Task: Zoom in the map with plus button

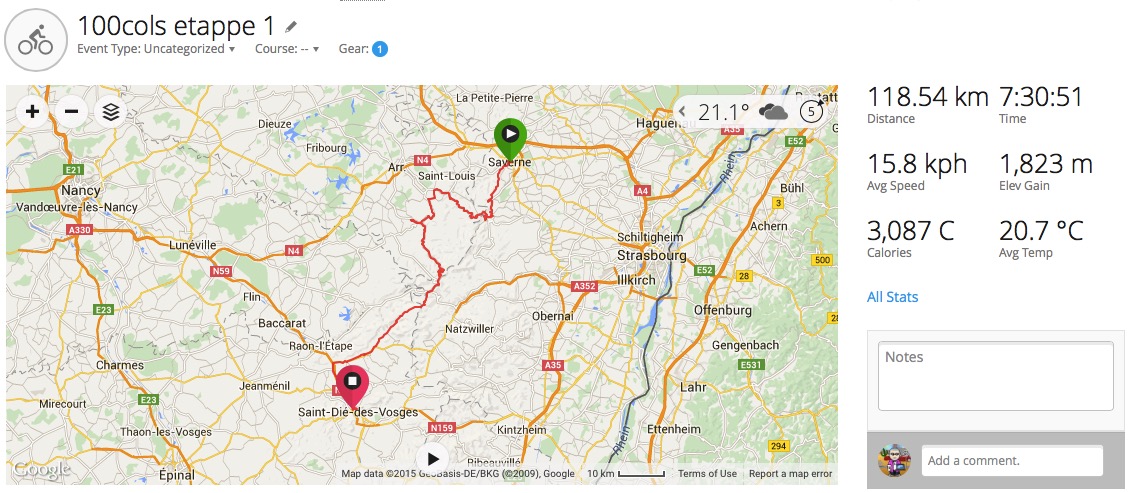Action: click(32, 112)
